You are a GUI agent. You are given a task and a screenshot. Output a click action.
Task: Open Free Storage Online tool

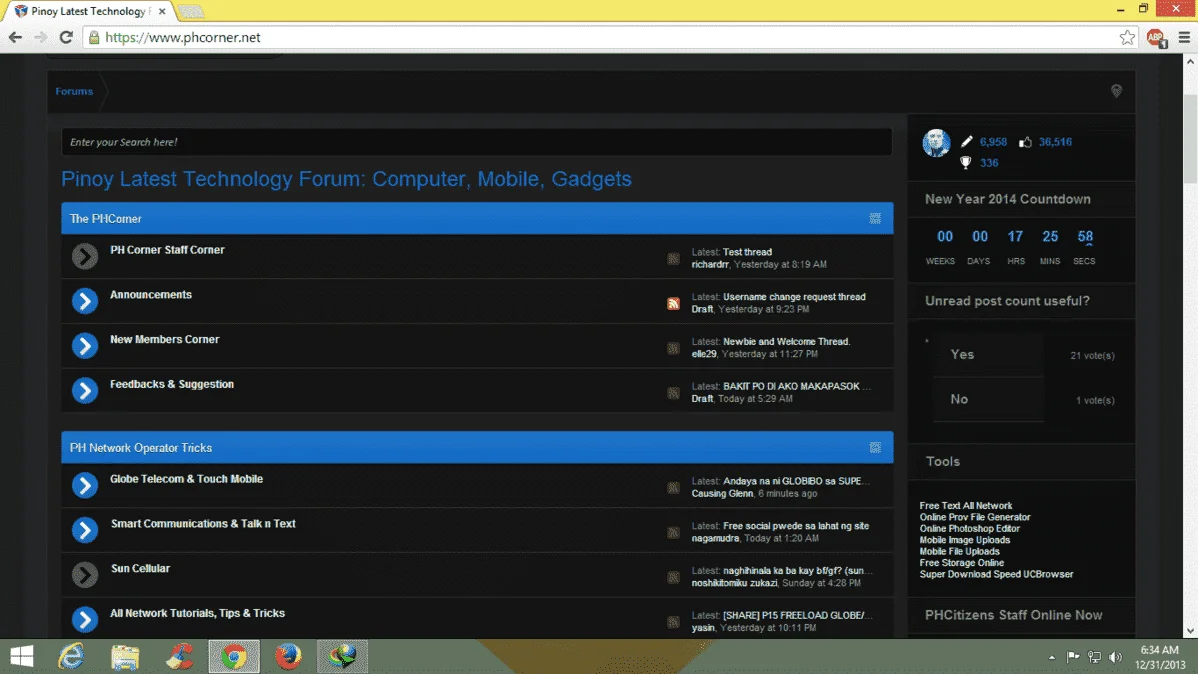(x=962, y=563)
